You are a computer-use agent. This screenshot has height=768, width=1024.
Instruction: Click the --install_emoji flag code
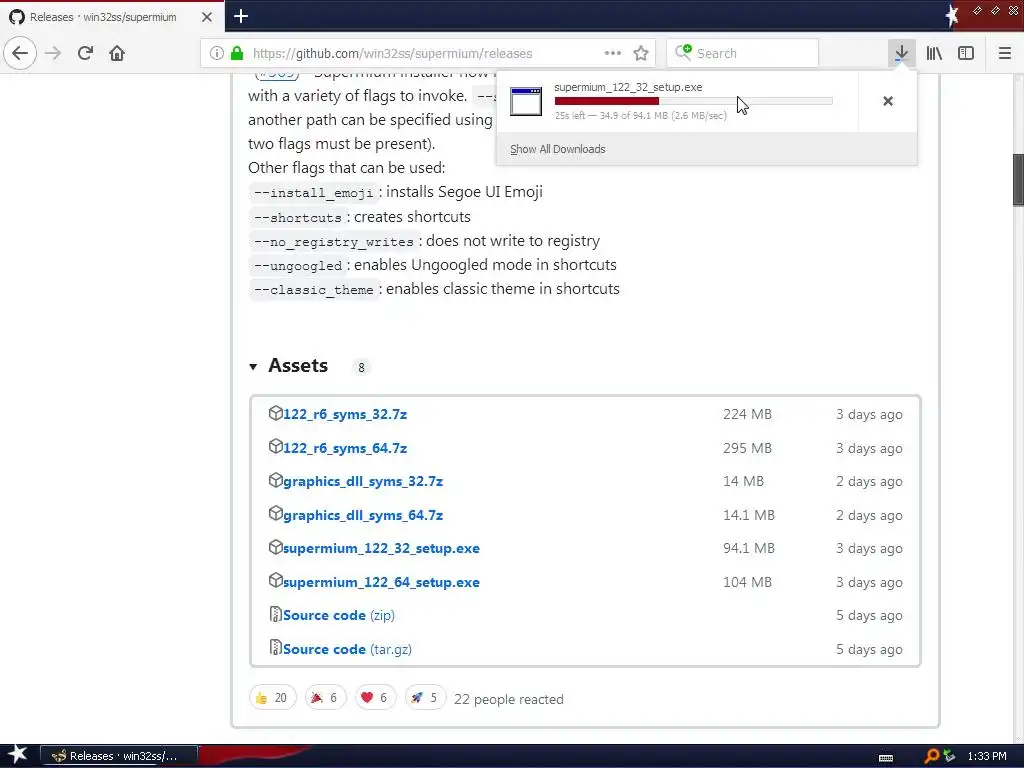[314, 193]
